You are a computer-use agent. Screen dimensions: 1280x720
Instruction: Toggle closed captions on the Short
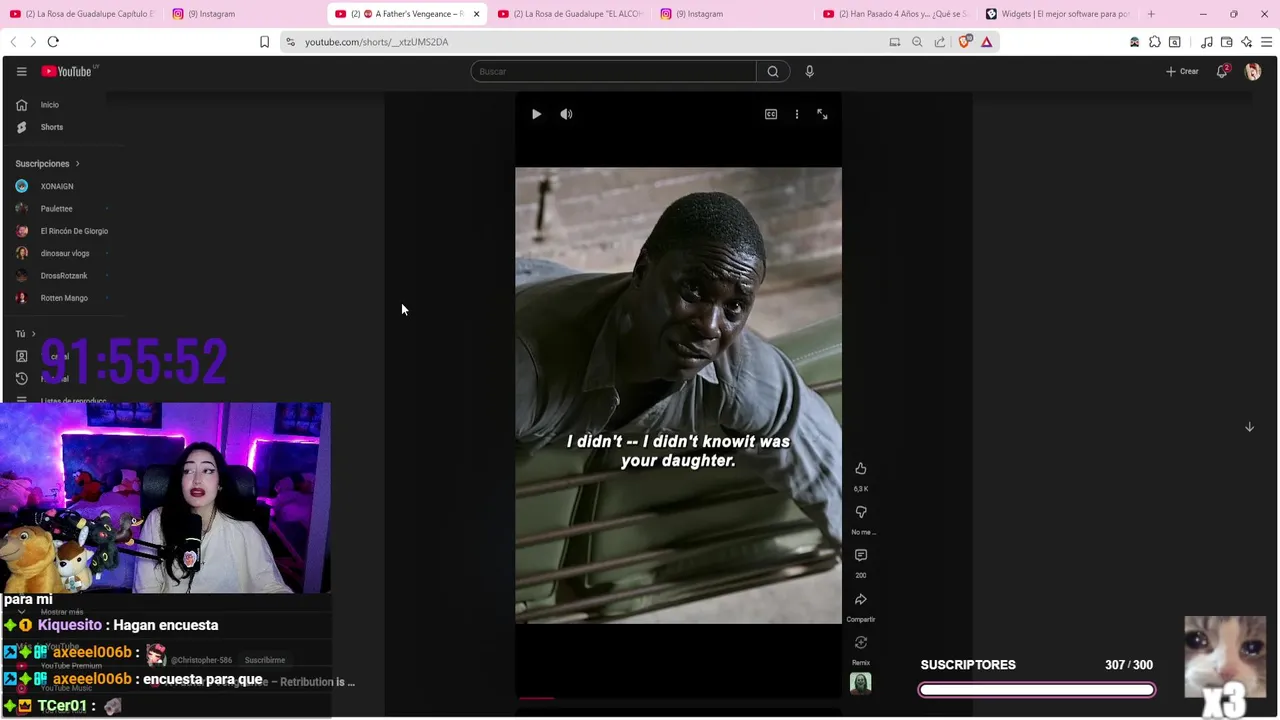[771, 114]
